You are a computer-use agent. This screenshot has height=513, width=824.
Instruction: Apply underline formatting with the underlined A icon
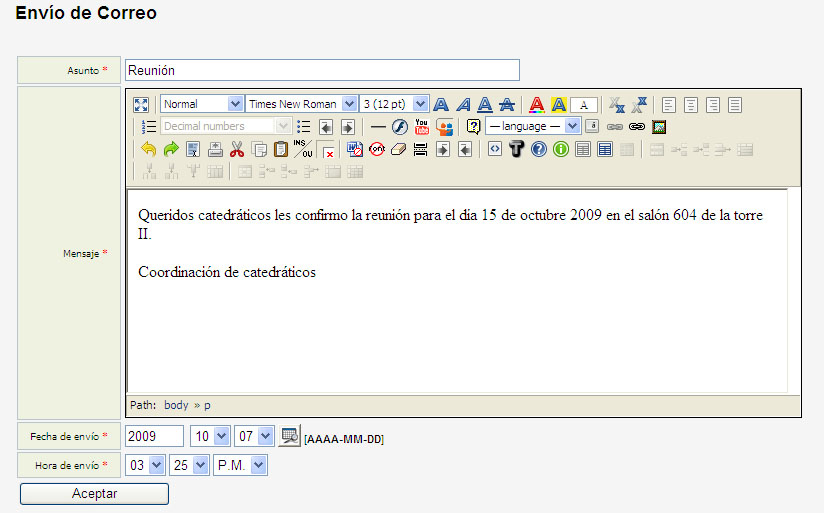(x=485, y=105)
